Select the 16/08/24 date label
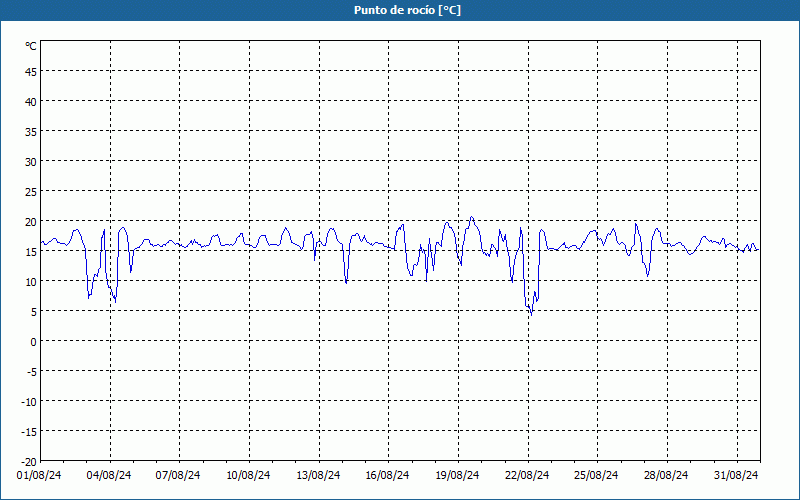 (x=387, y=475)
